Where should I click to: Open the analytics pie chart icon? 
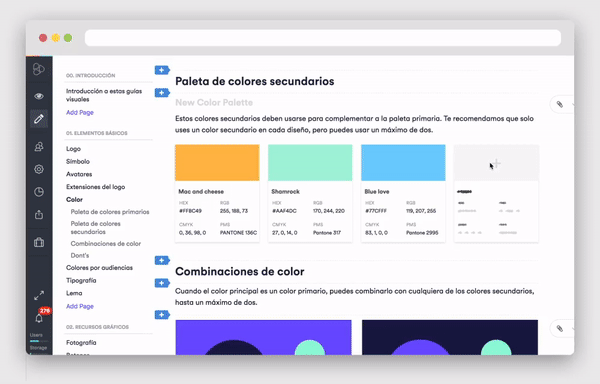coord(39,192)
